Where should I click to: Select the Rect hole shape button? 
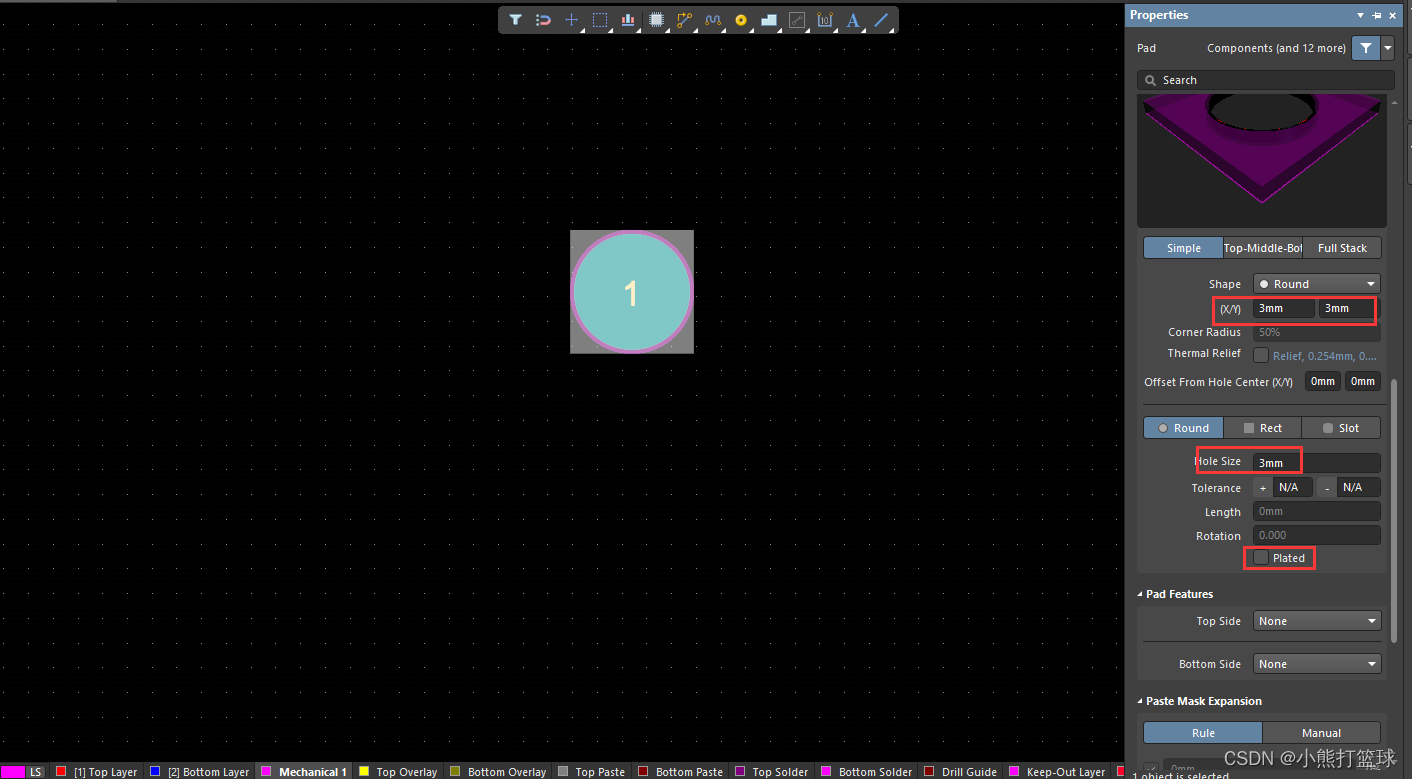[x=1262, y=427]
